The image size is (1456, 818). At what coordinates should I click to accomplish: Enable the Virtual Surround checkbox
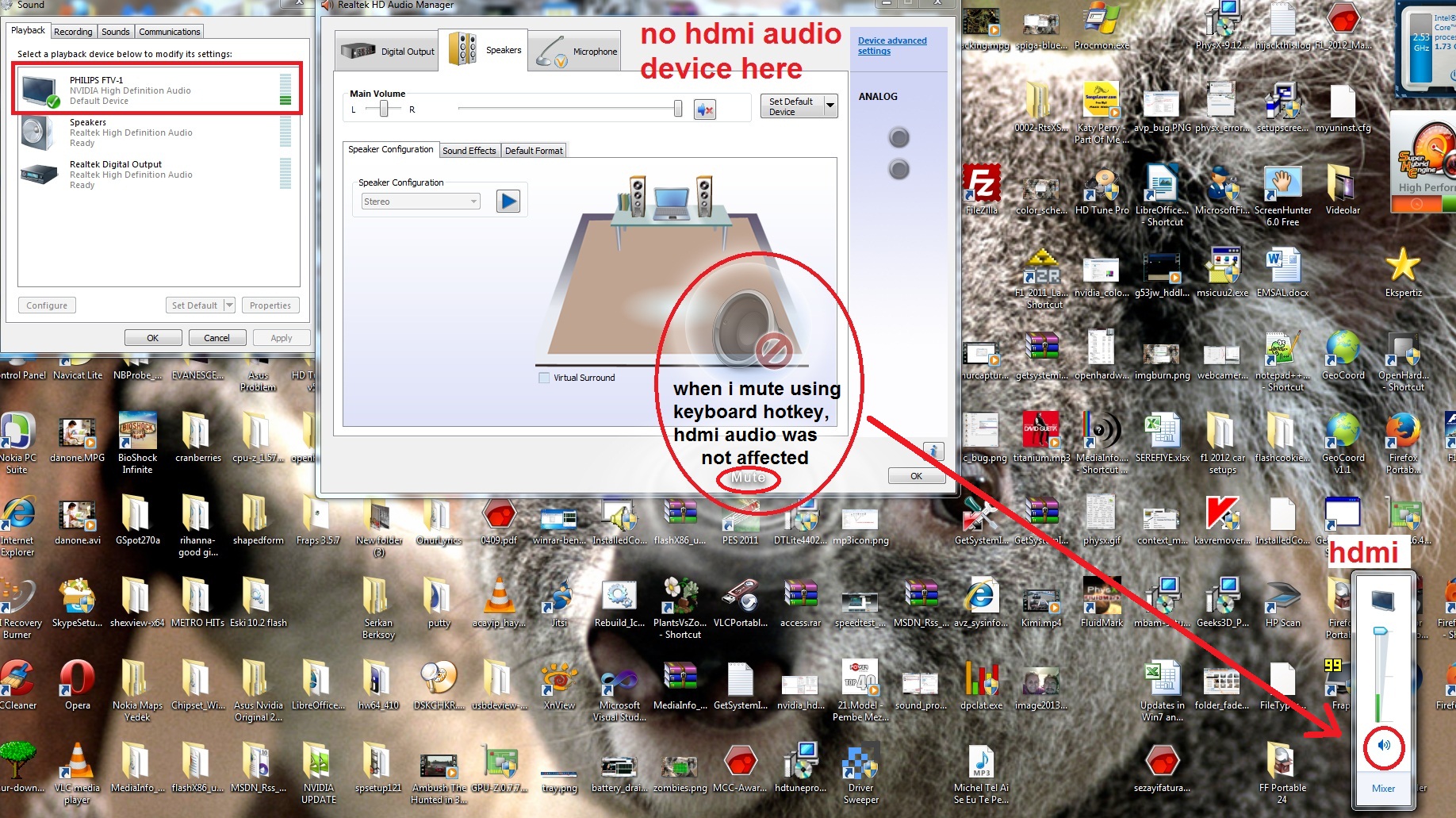pos(544,378)
